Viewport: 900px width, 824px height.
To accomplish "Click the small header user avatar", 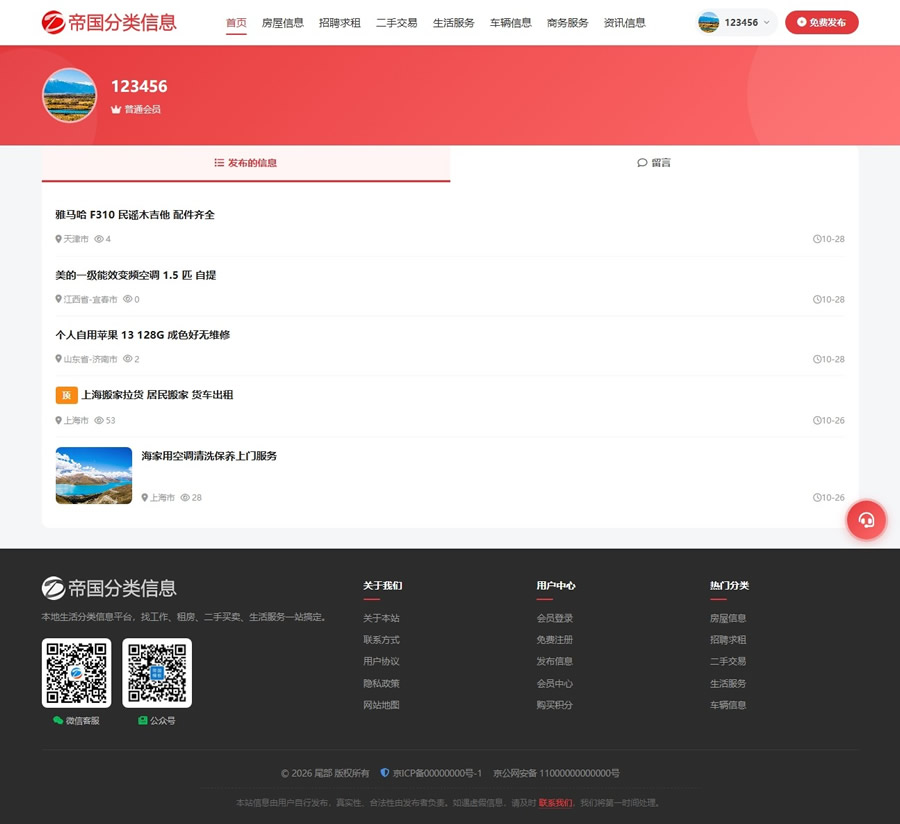I will pyautogui.click(x=708, y=22).
